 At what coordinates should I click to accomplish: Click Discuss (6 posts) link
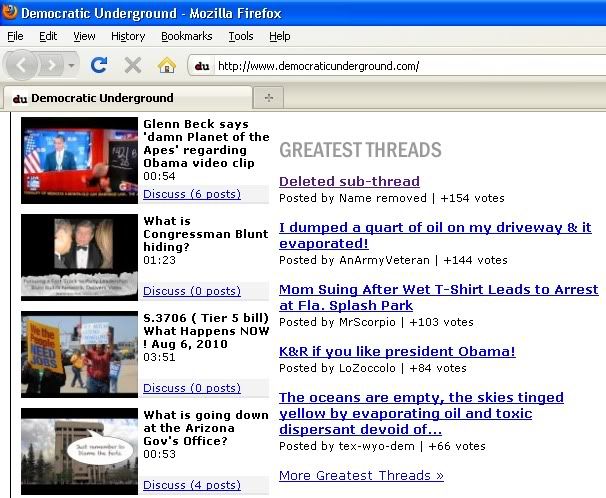(192, 194)
